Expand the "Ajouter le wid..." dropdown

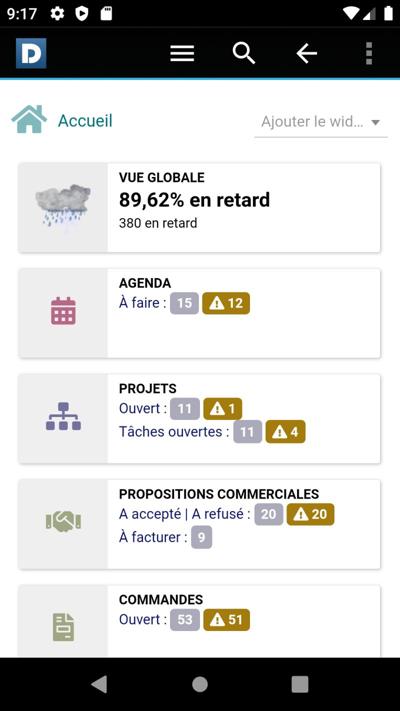click(x=321, y=122)
